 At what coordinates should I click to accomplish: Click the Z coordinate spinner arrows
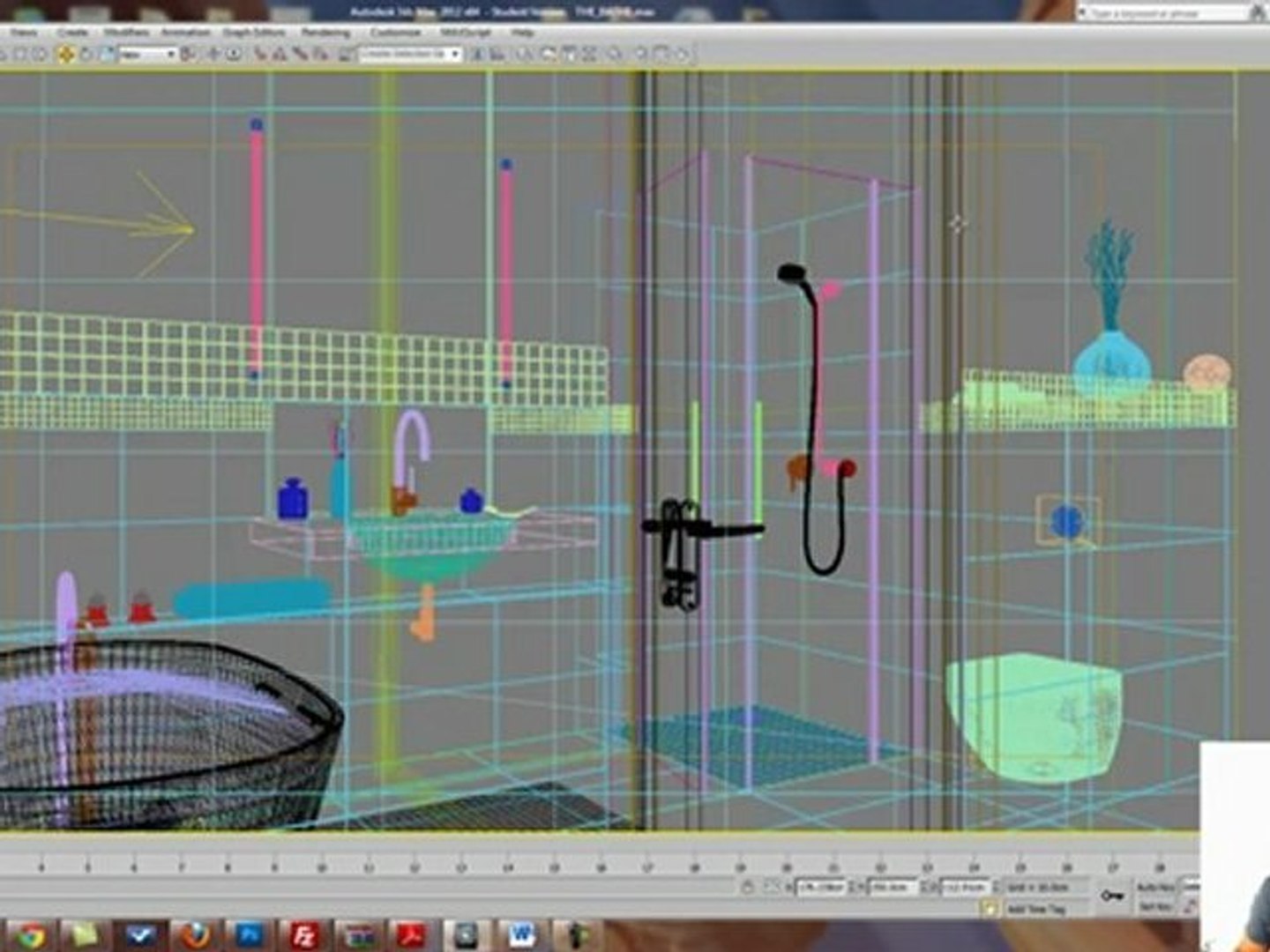click(997, 887)
